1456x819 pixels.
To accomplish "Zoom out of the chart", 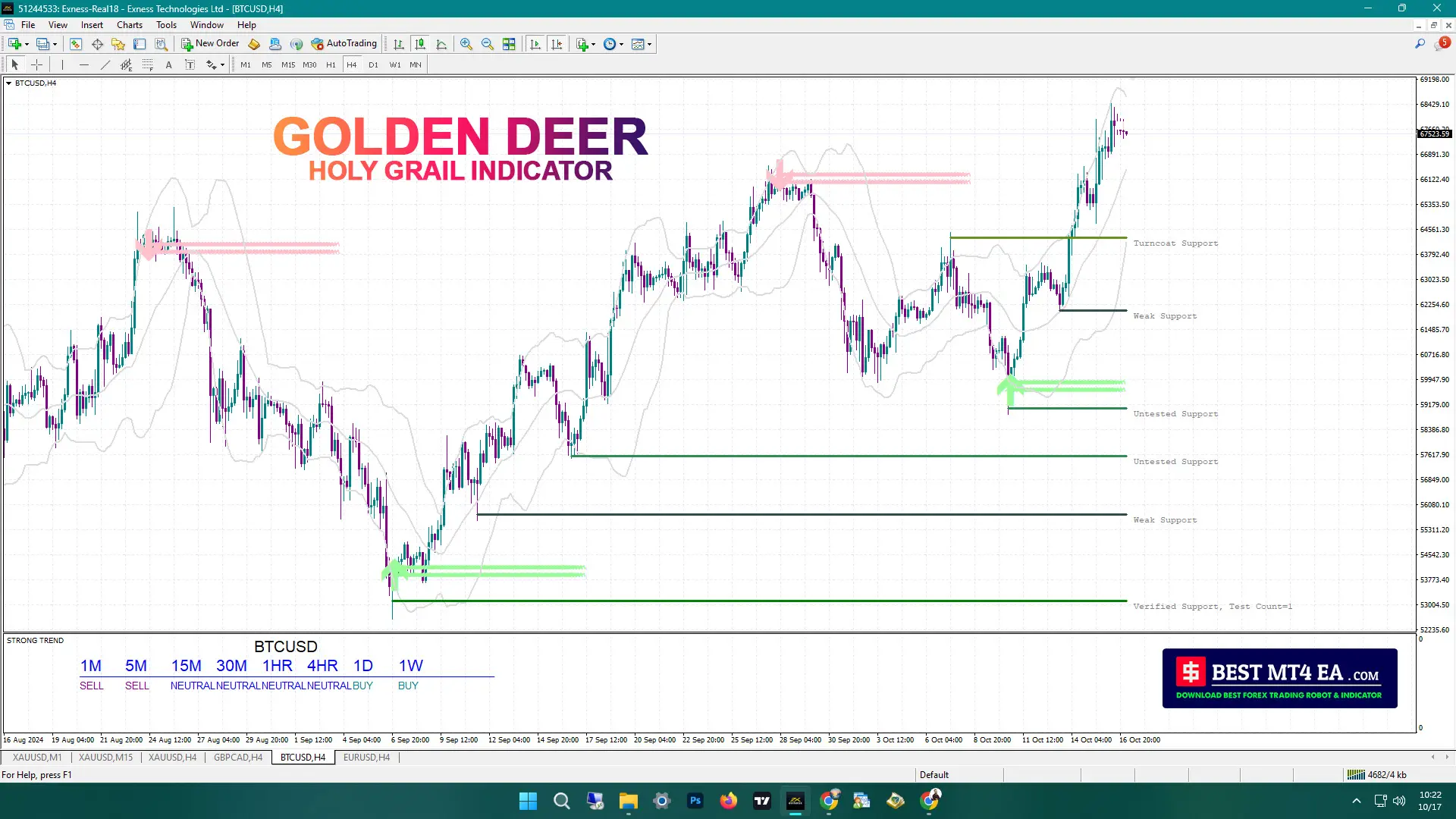I will (488, 43).
